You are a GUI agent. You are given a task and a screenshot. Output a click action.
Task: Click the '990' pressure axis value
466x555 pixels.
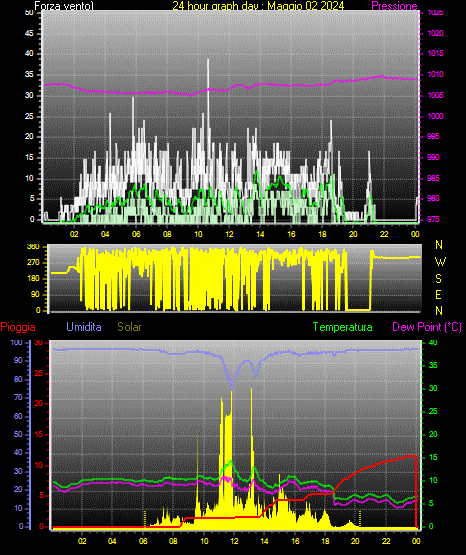(433, 157)
